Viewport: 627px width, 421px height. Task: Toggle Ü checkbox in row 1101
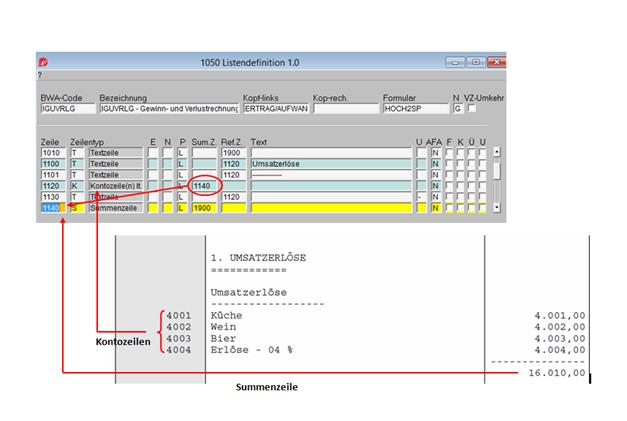[x=471, y=175]
